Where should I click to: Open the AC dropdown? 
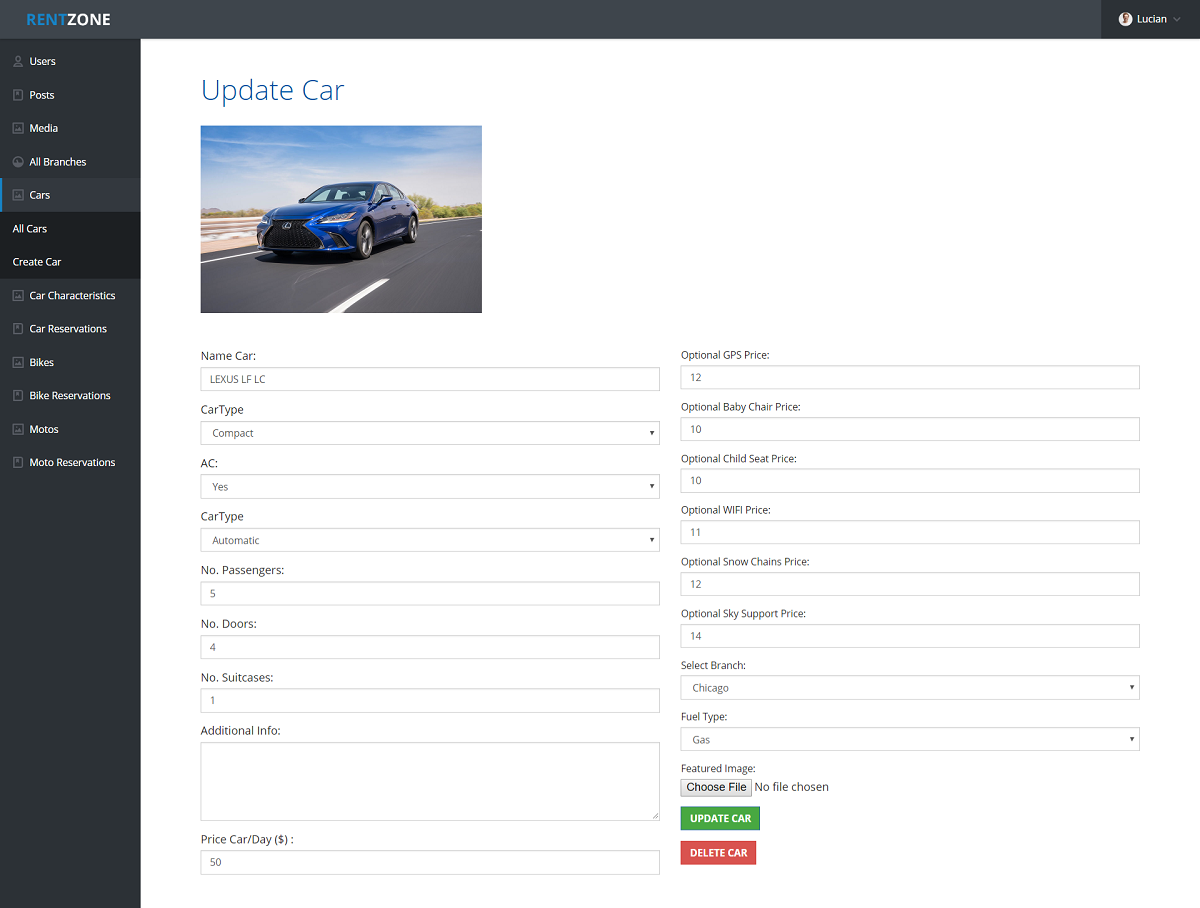pyautogui.click(x=430, y=487)
